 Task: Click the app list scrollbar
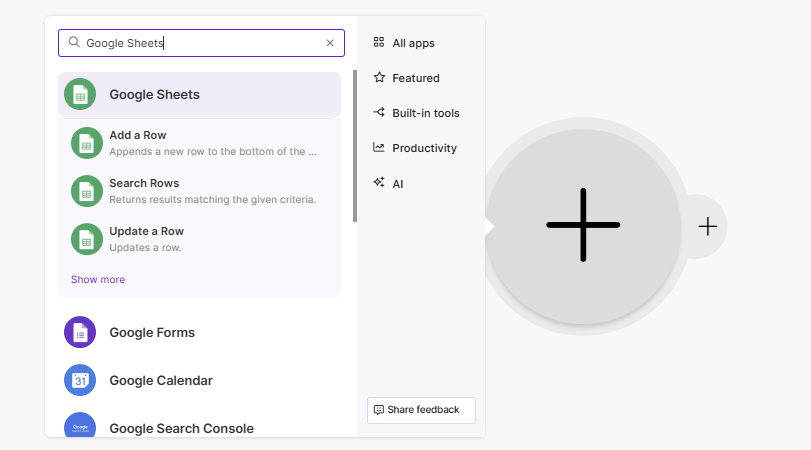click(x=354, y=146)
